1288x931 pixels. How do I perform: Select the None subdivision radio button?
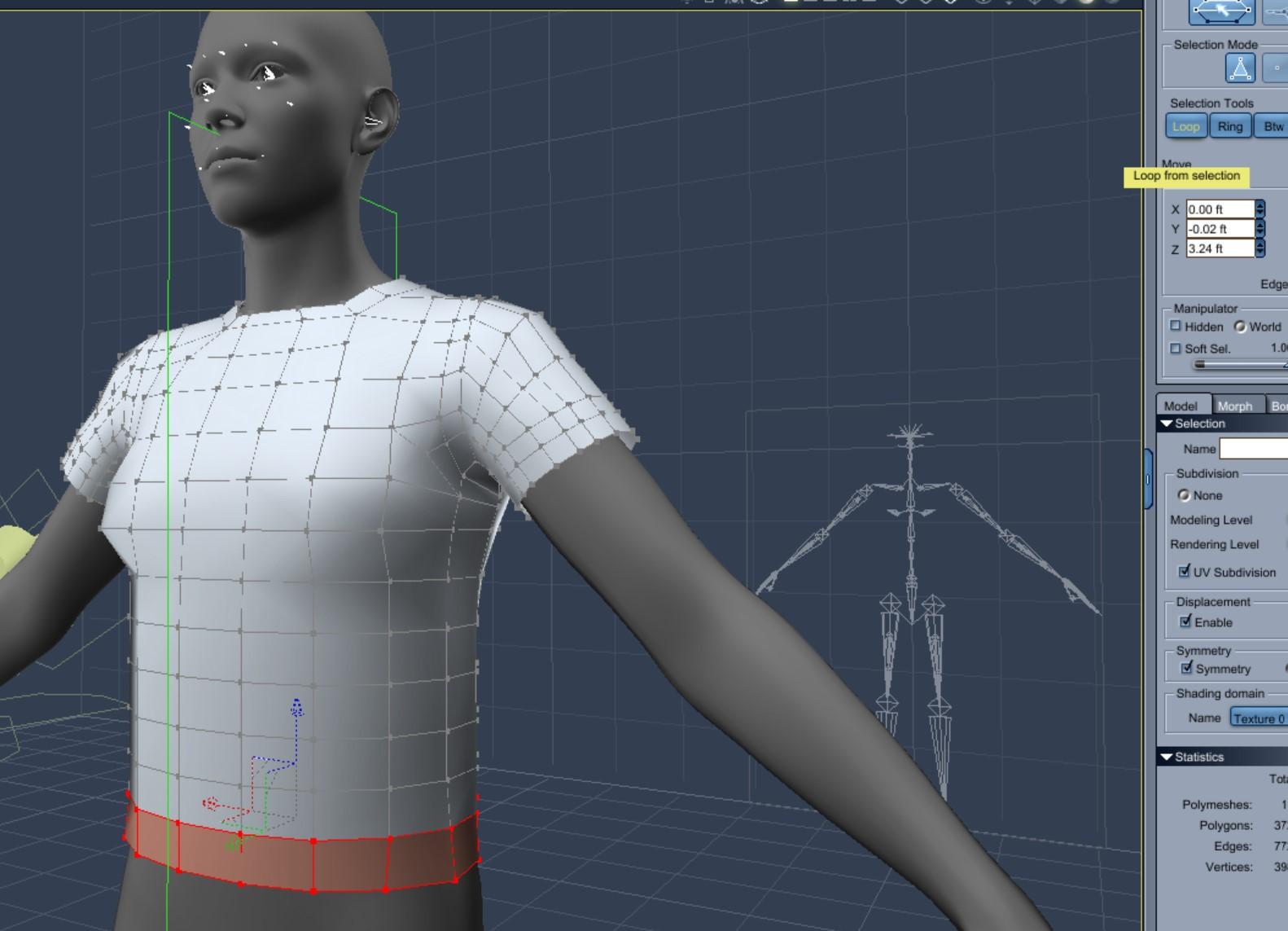[1184, 495]
